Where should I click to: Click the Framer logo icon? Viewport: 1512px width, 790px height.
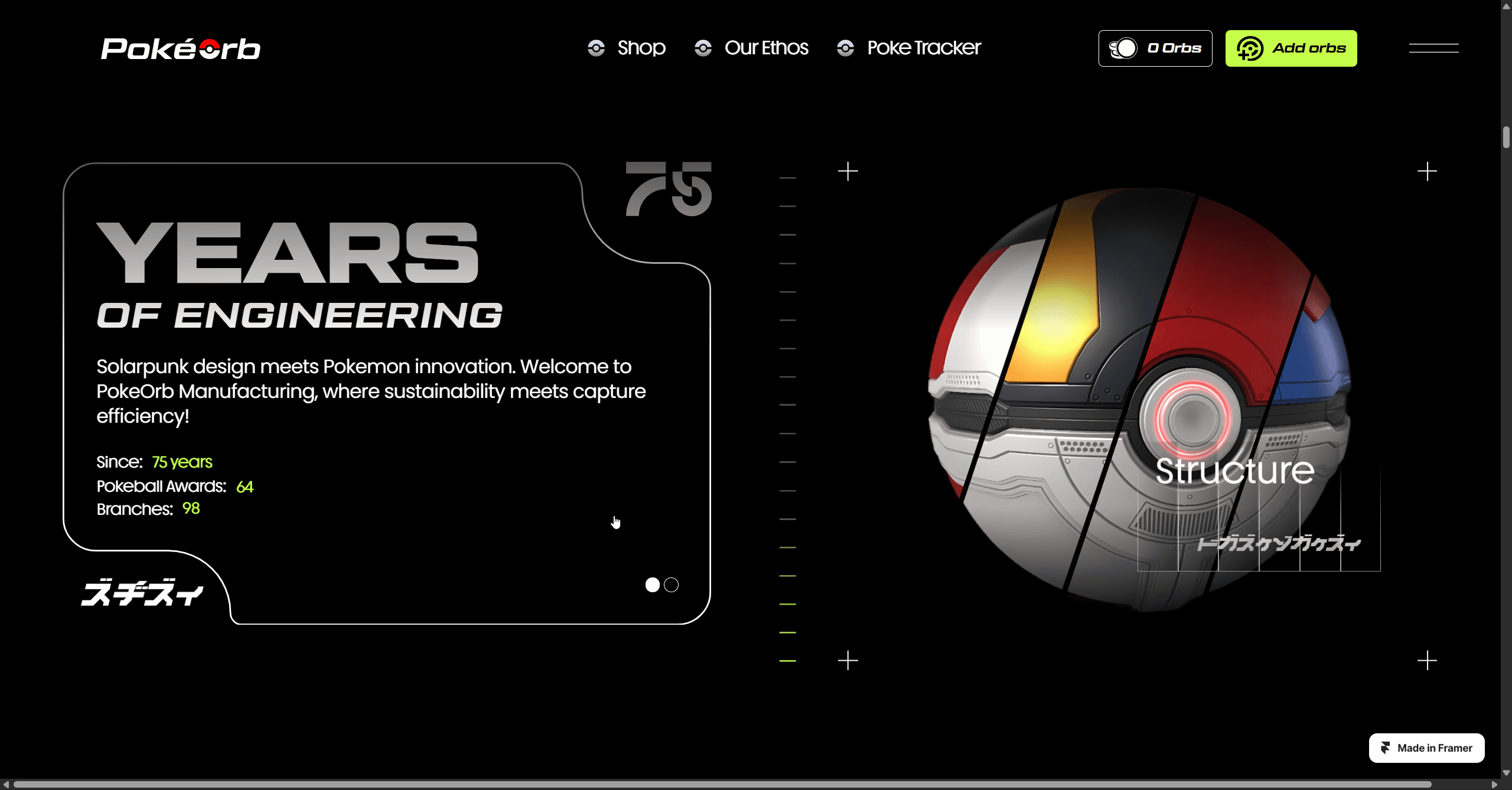click(1386, 748)
